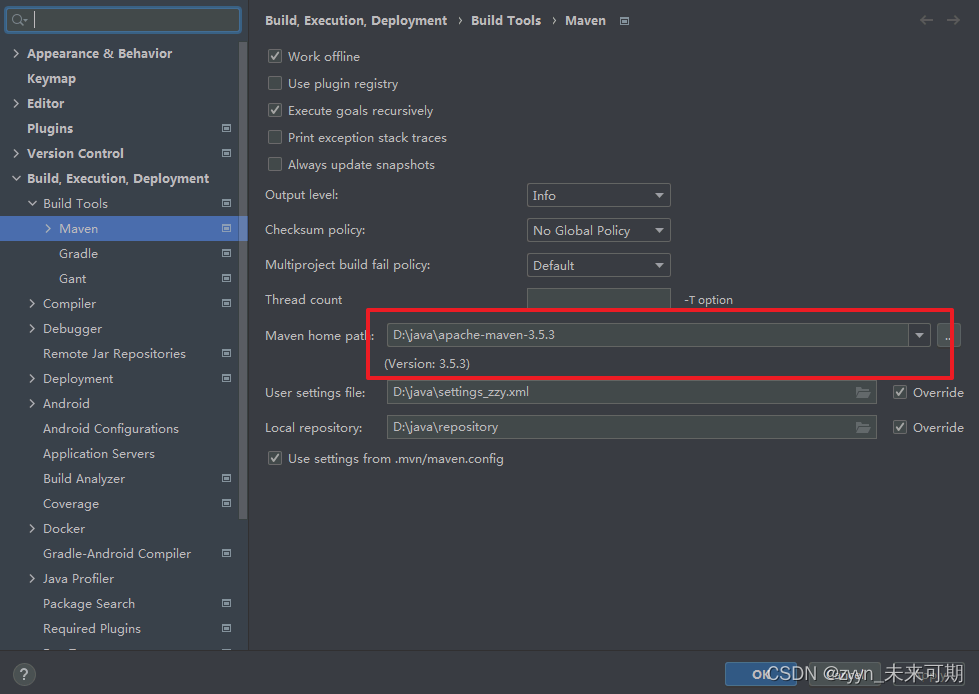Click browse button next to Maven home path
979x694 pixels.
click(x=948, y=335)
